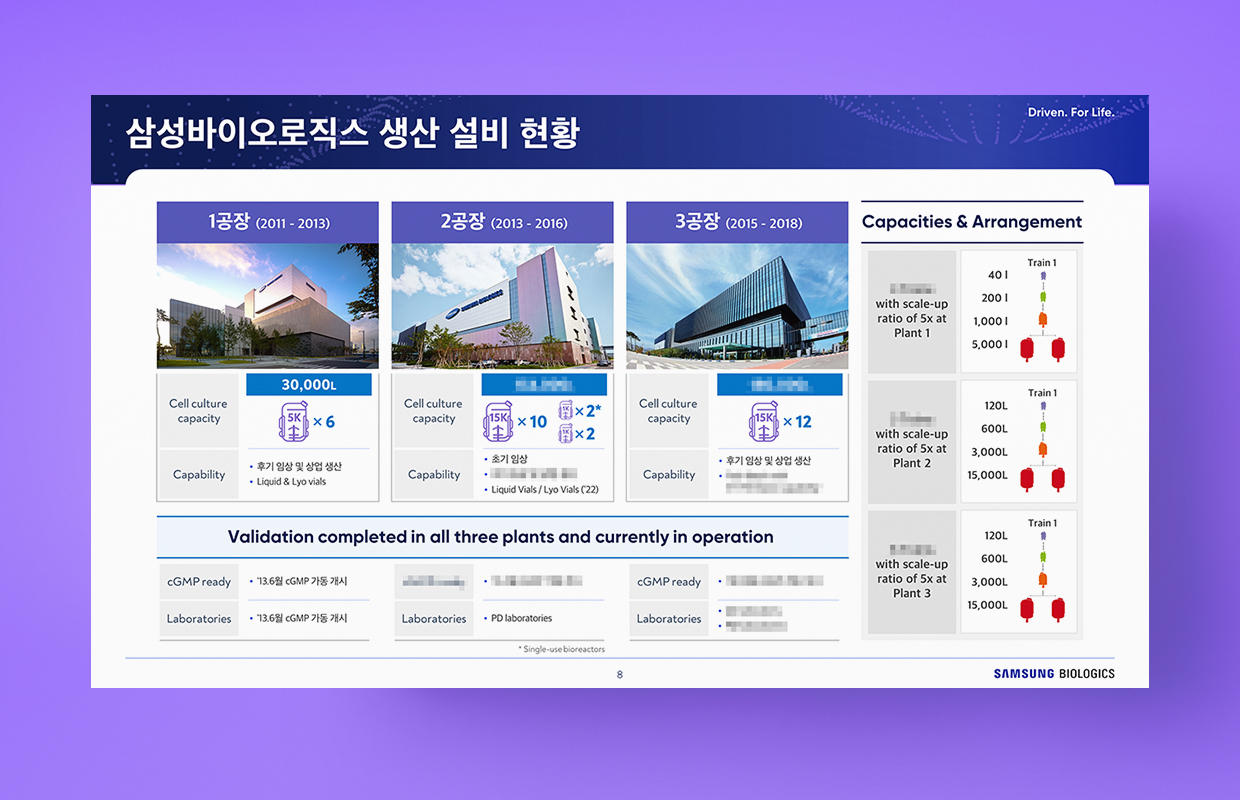This screenshot has width=1240, height=800.
Task: Click the 15K bioreactor icon beside × 10
Action: tap(497, 422)
